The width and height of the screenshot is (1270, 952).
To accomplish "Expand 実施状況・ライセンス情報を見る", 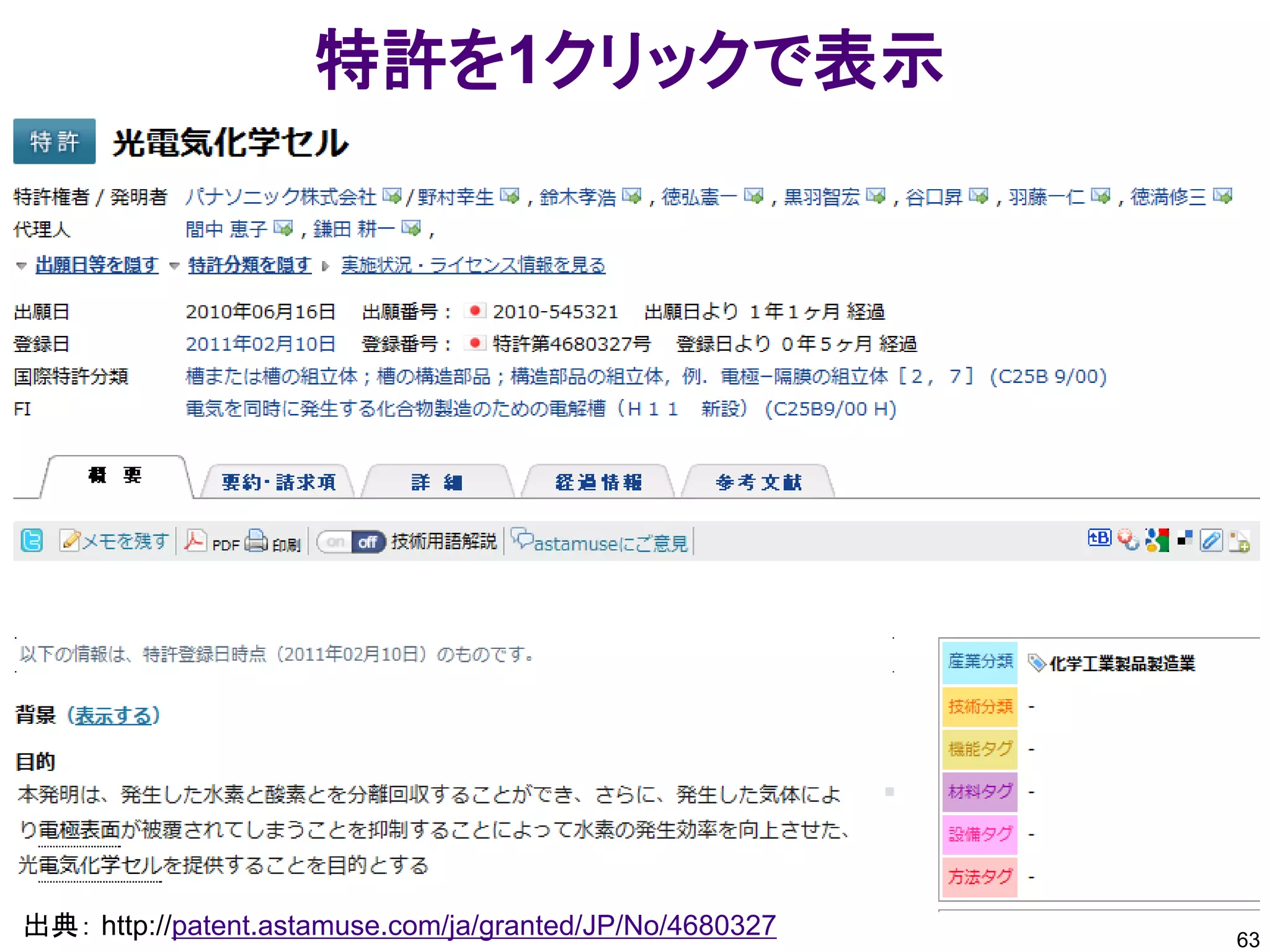I will (x=473, y=265).
